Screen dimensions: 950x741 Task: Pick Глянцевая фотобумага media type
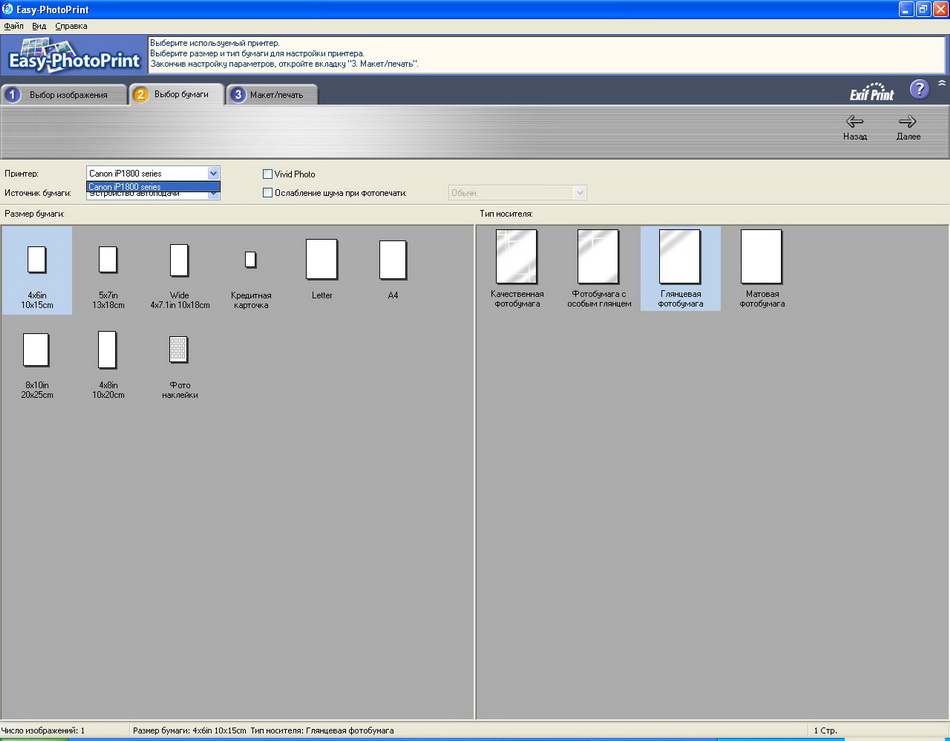(x=680, y=269)
